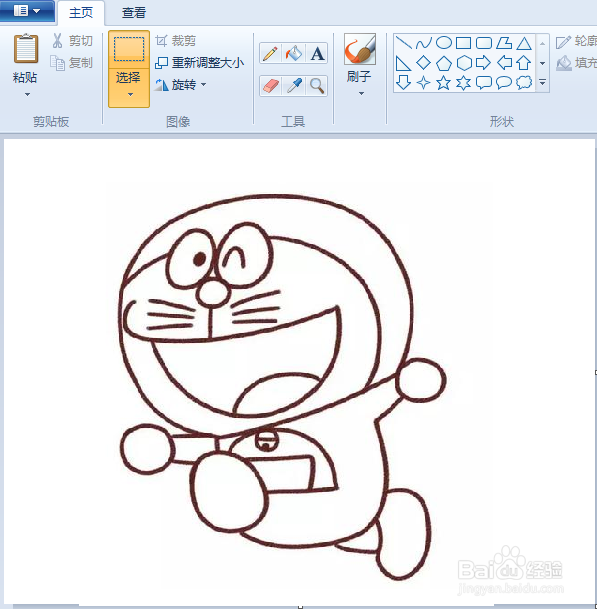Open the Paint file menu button

(27, 11)
